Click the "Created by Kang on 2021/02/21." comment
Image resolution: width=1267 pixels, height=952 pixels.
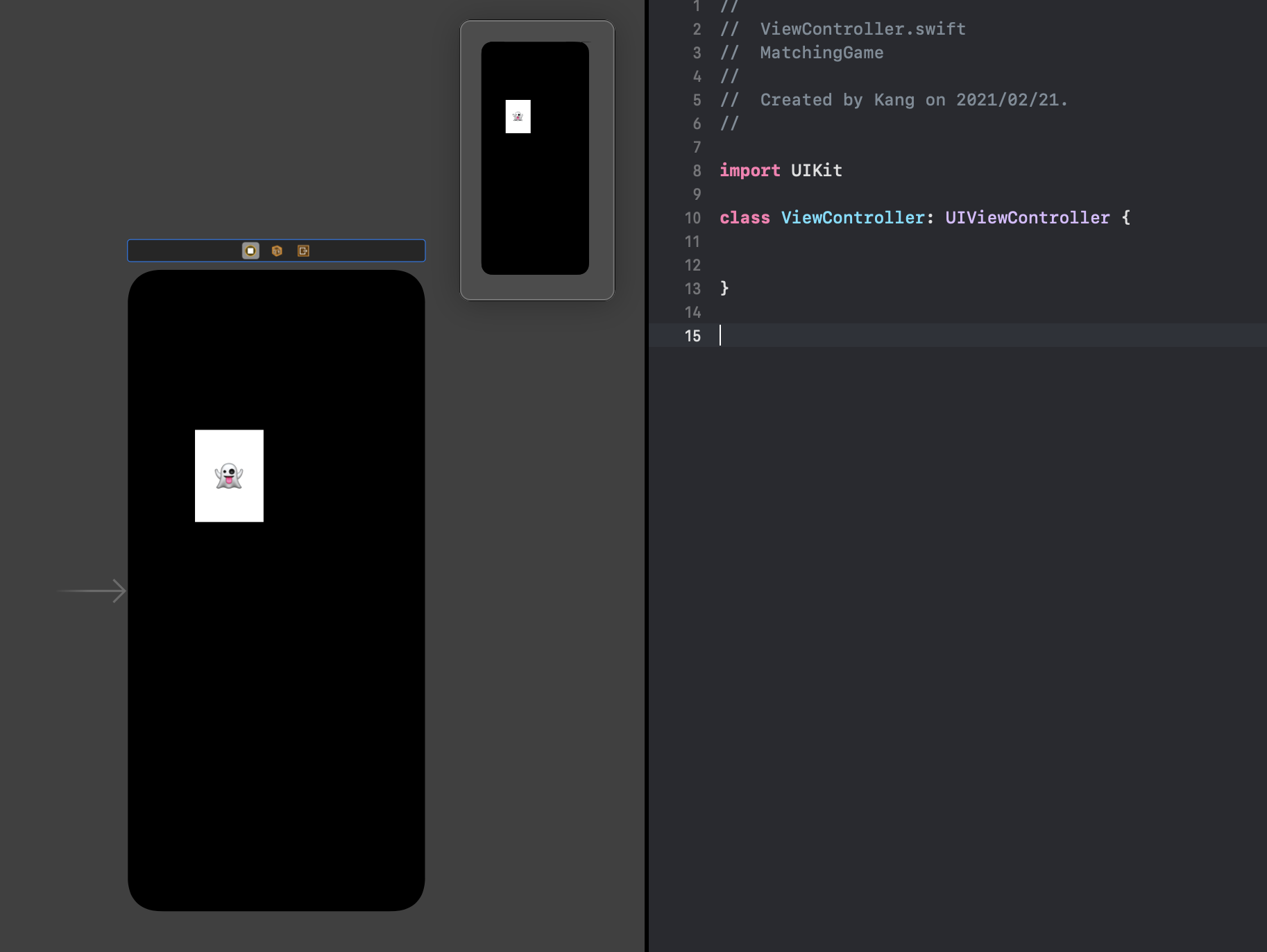(x=914, y=100)
